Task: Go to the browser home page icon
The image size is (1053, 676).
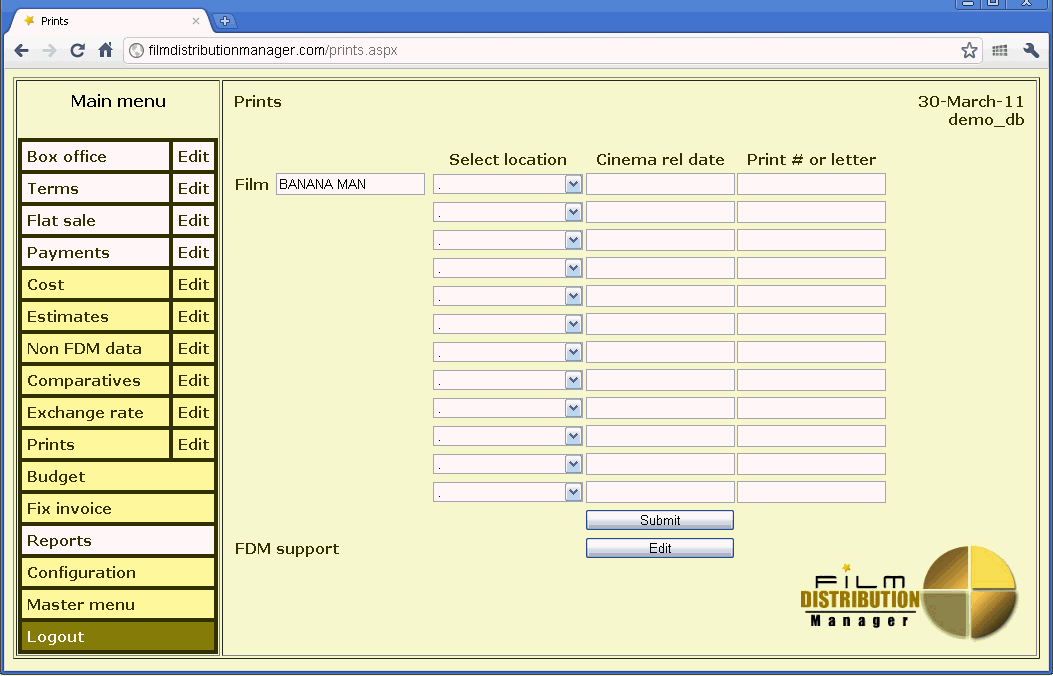Action: (105, 50)
